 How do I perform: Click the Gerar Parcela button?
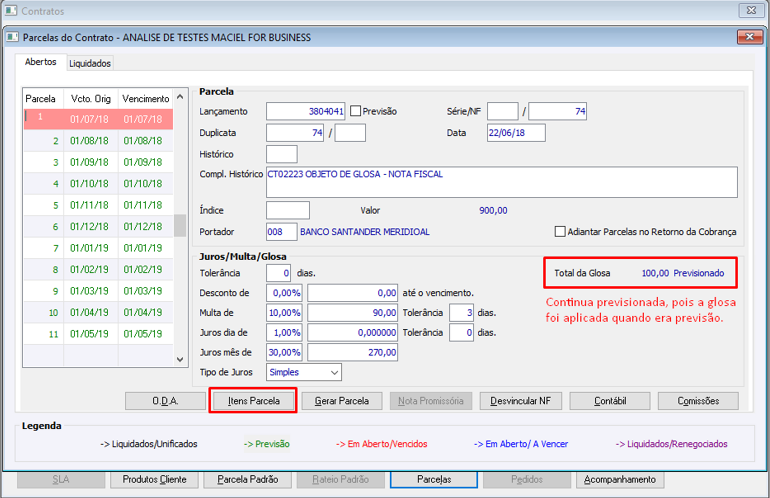click(342, 401)
